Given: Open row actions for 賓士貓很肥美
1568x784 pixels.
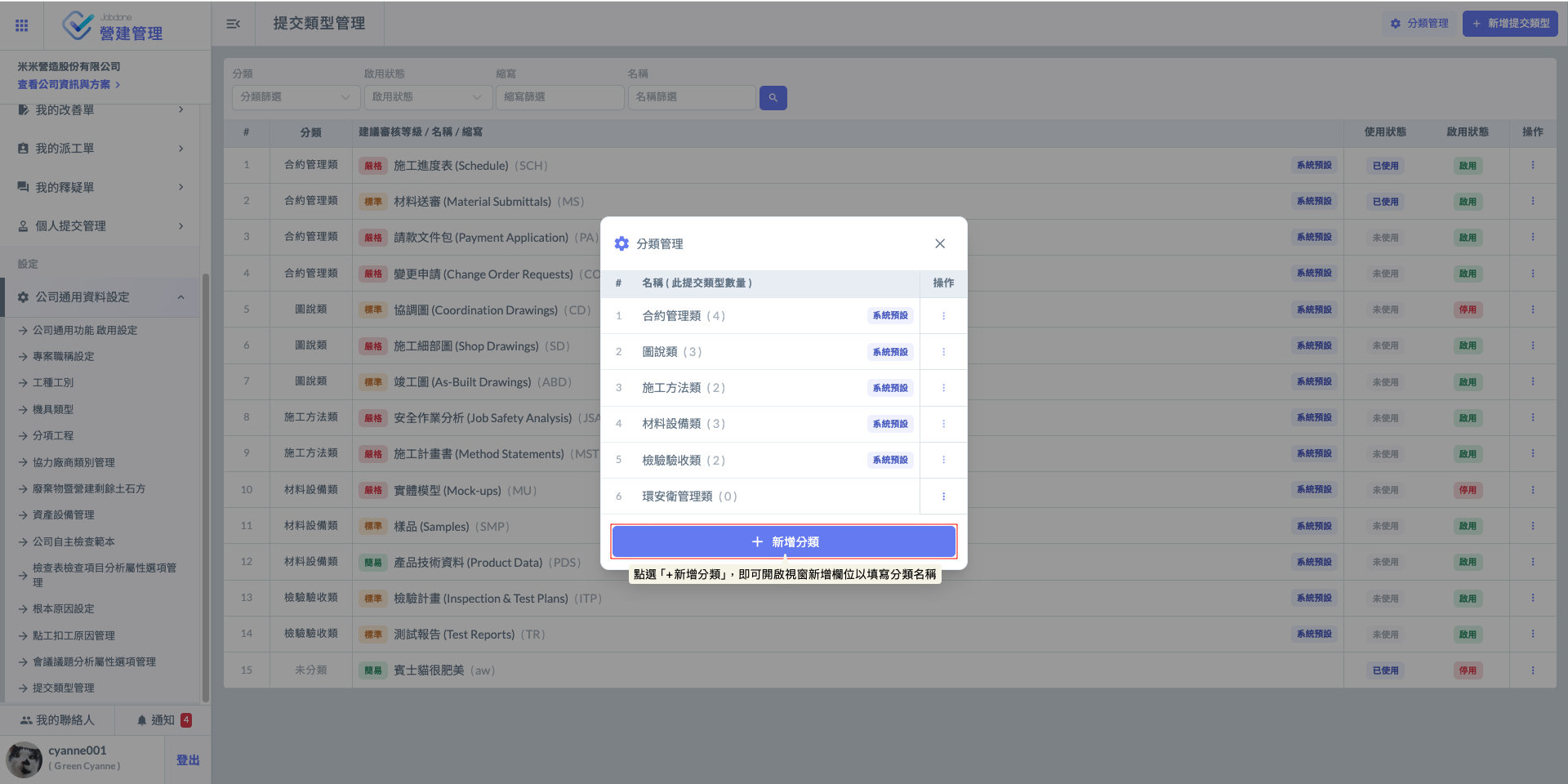Looking at the screenshot, I should (1532, 670).
